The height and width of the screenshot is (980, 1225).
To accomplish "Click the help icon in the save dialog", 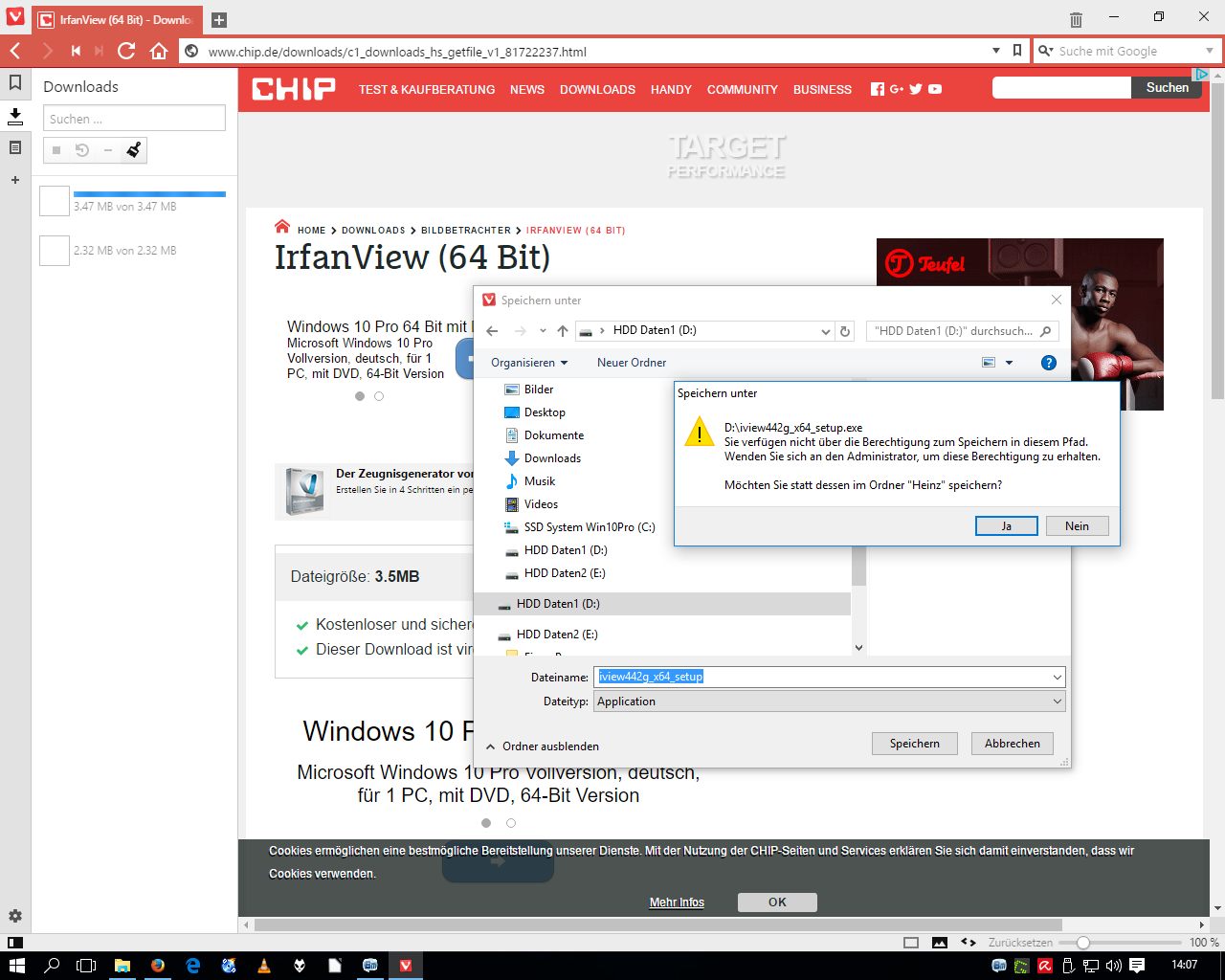I will pos(1049,363).
